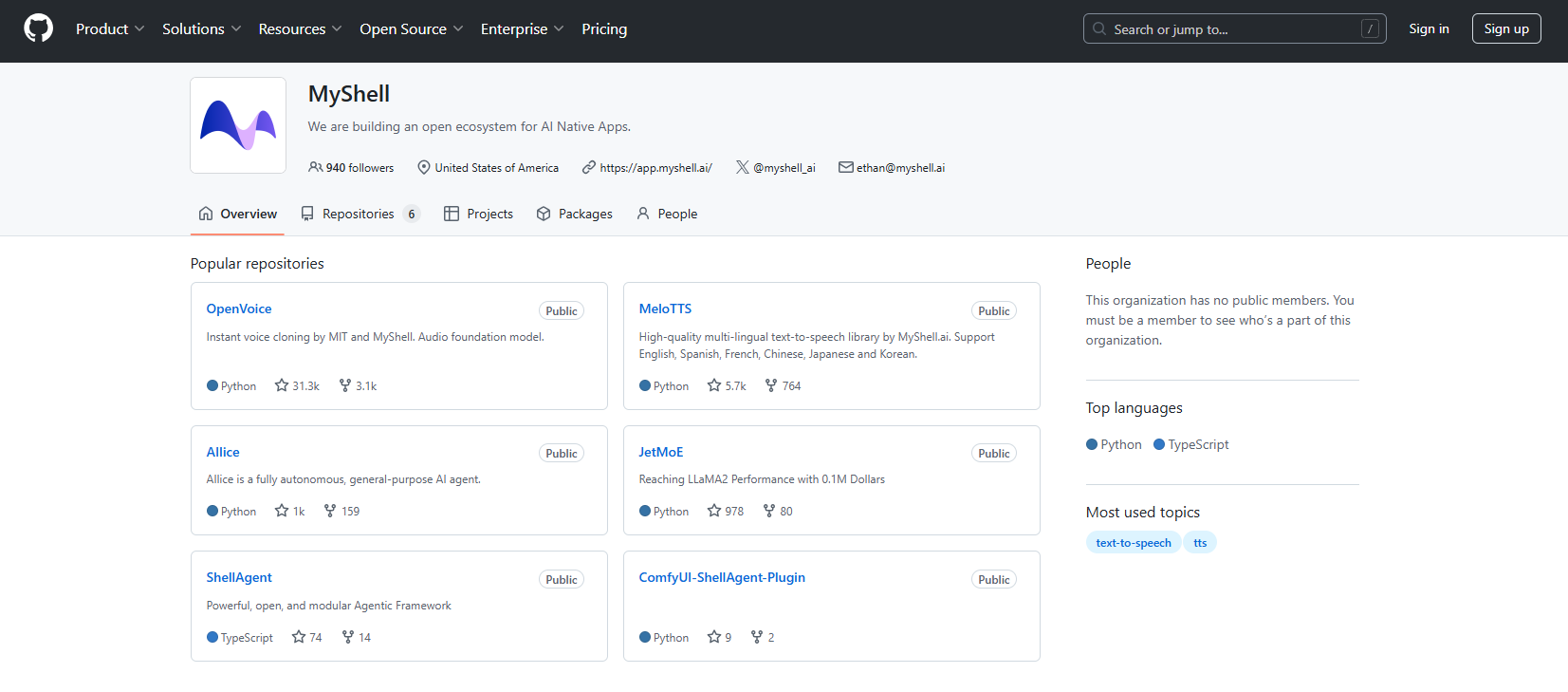Click the X (Twitter) logo icon
This screenshot has width=1568, height=692.
(x=743, y=167)
